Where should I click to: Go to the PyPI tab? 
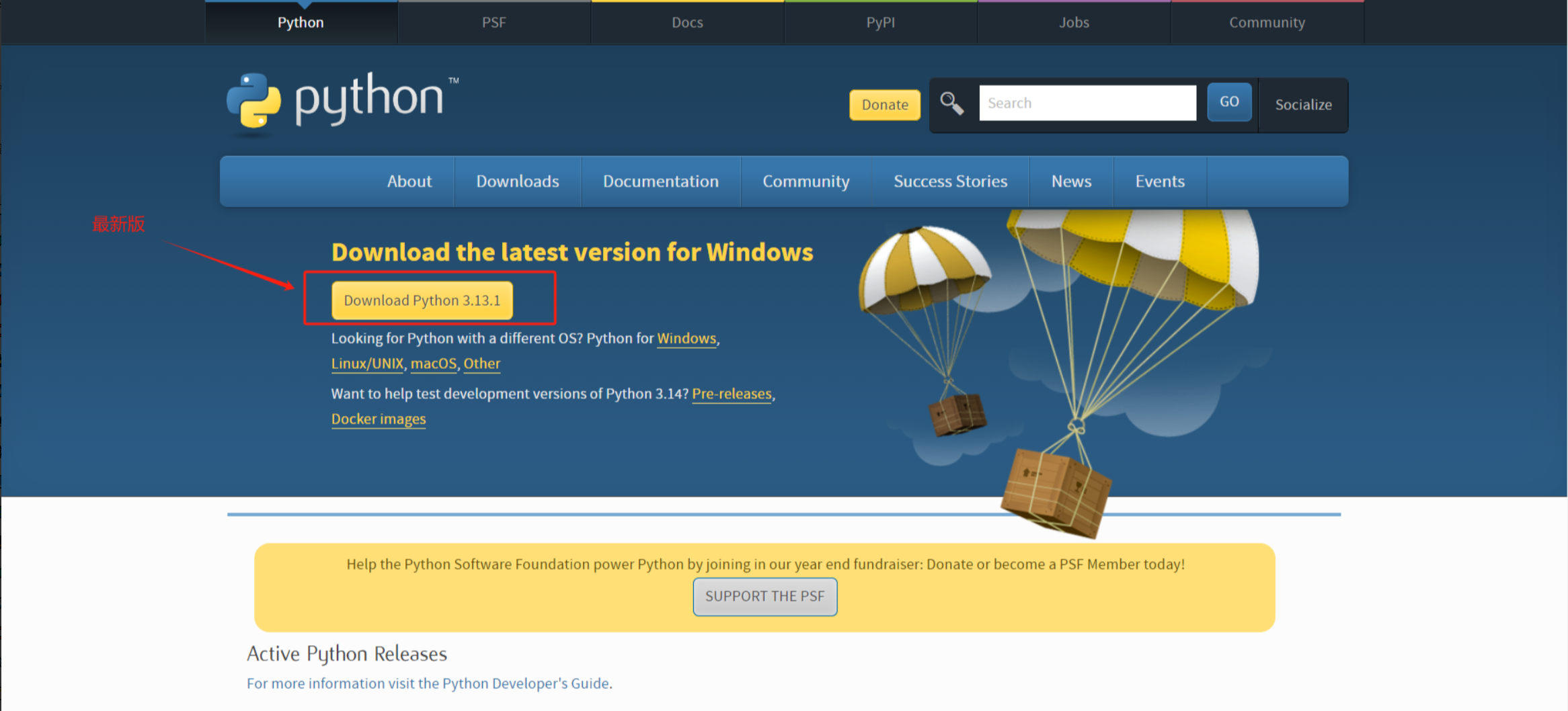880,22
